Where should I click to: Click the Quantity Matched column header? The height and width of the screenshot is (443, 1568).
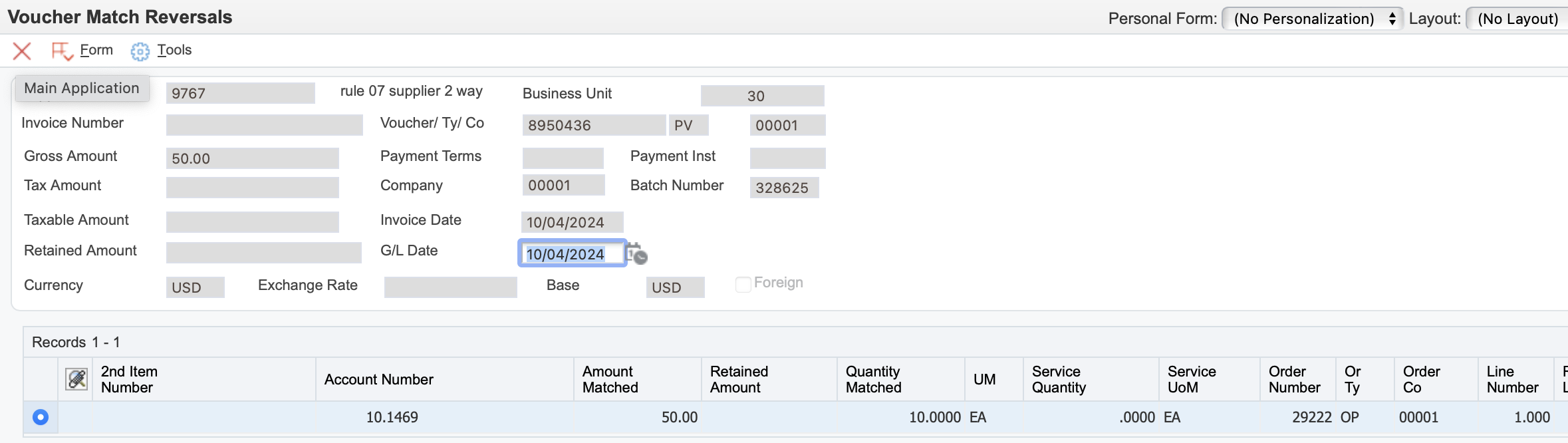tap(873, 379)
